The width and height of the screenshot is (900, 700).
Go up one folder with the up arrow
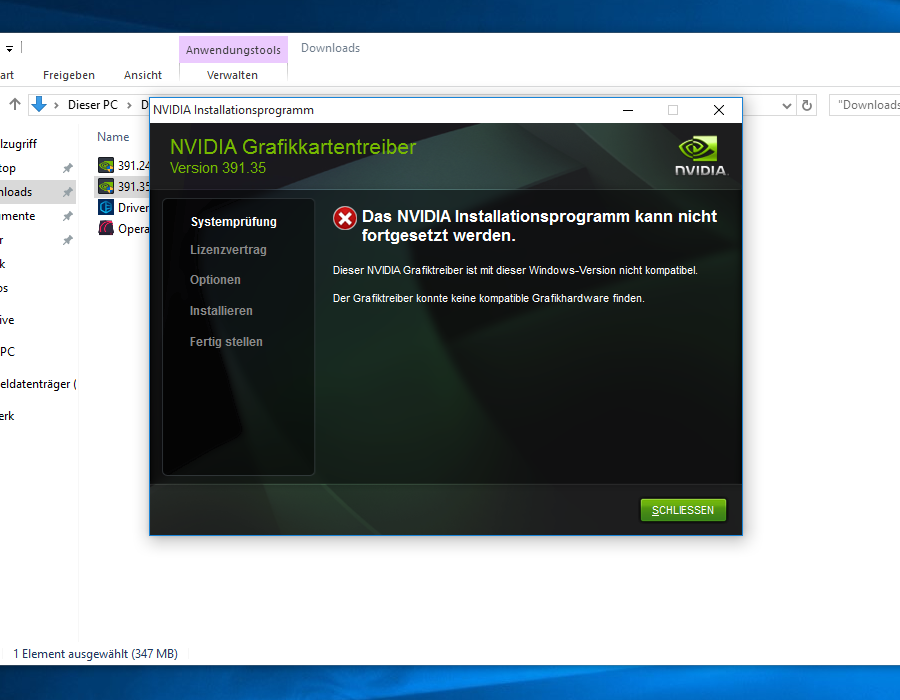tap(15, 104)
